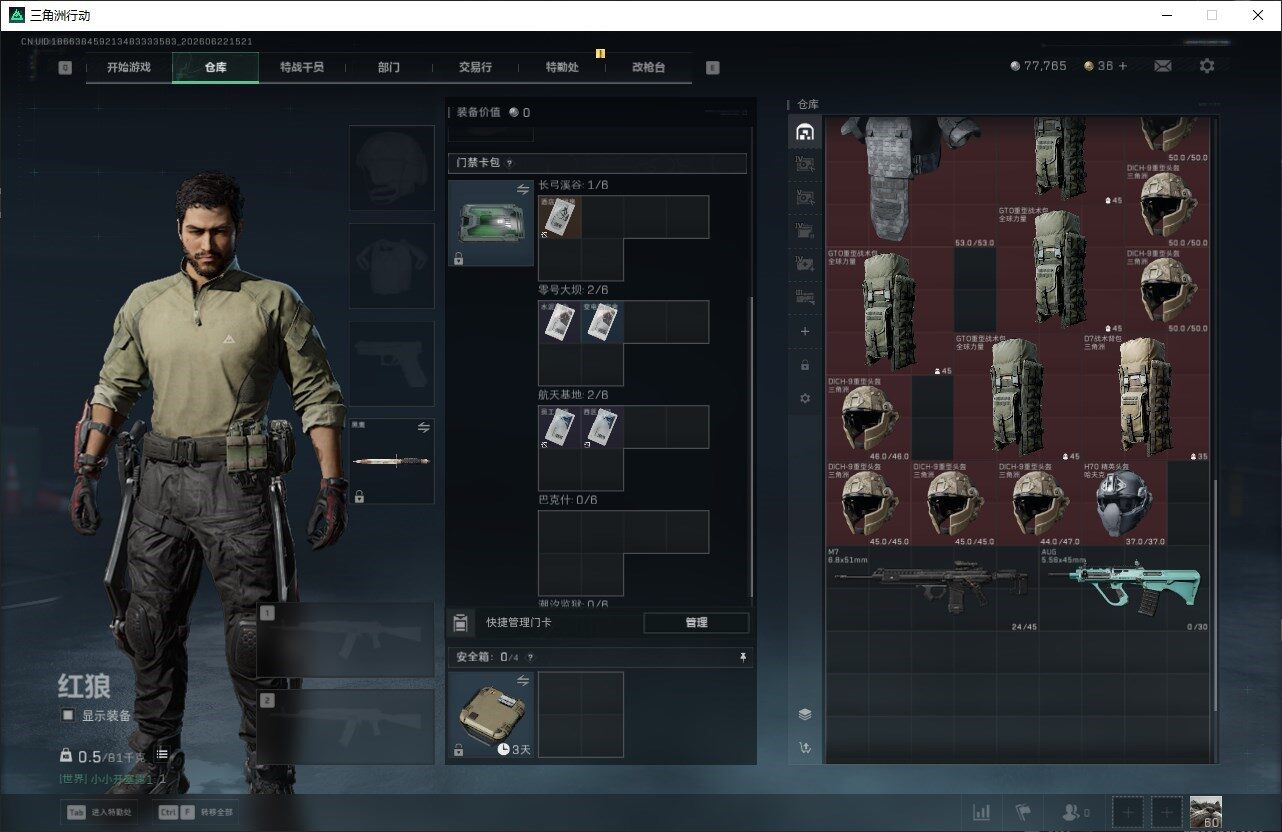
Task: Click the 快捷管理门卡 clipboard icon
Action: click(460, 623)
